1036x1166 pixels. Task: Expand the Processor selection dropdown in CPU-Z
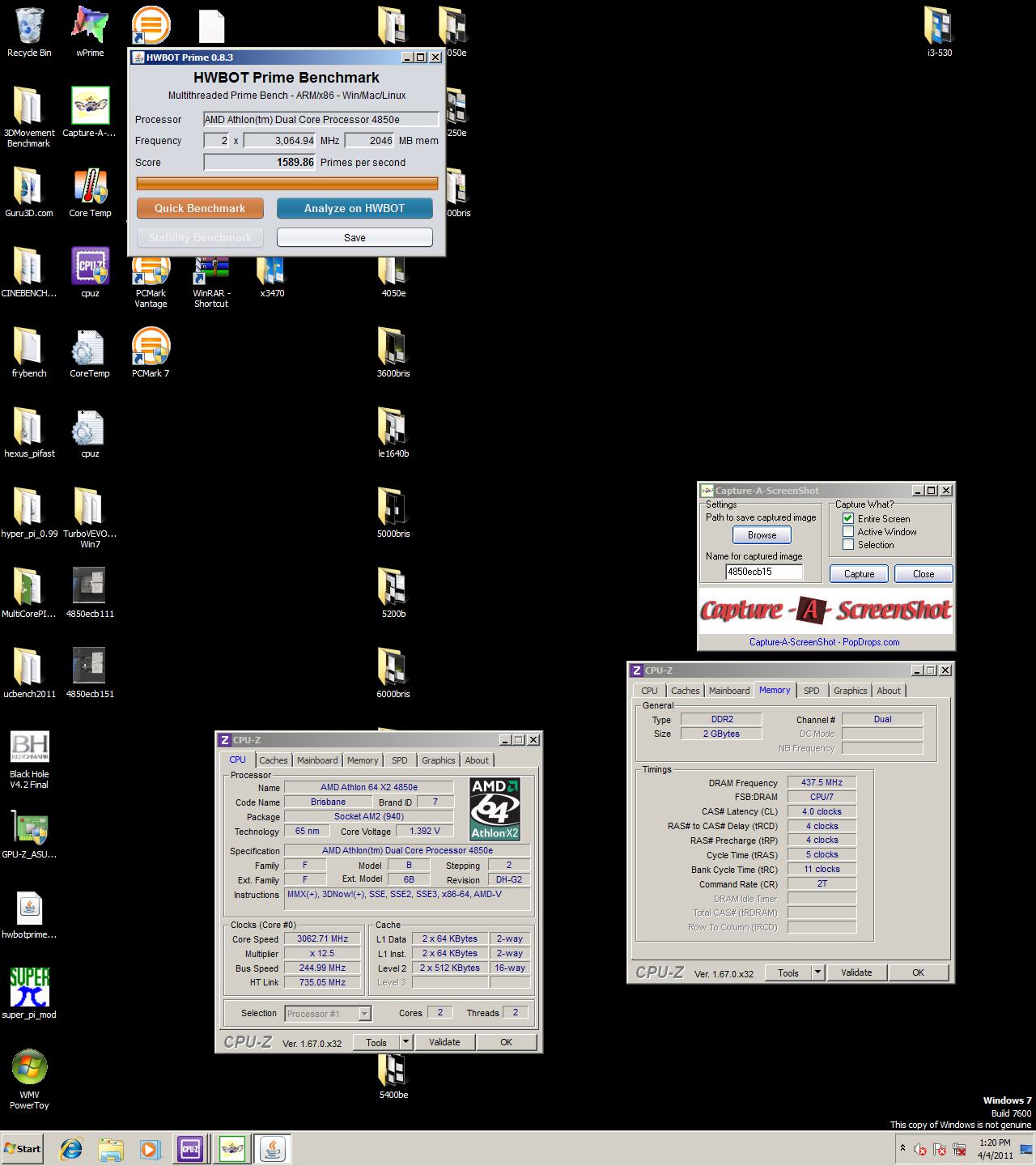(x=365, y=1013)
